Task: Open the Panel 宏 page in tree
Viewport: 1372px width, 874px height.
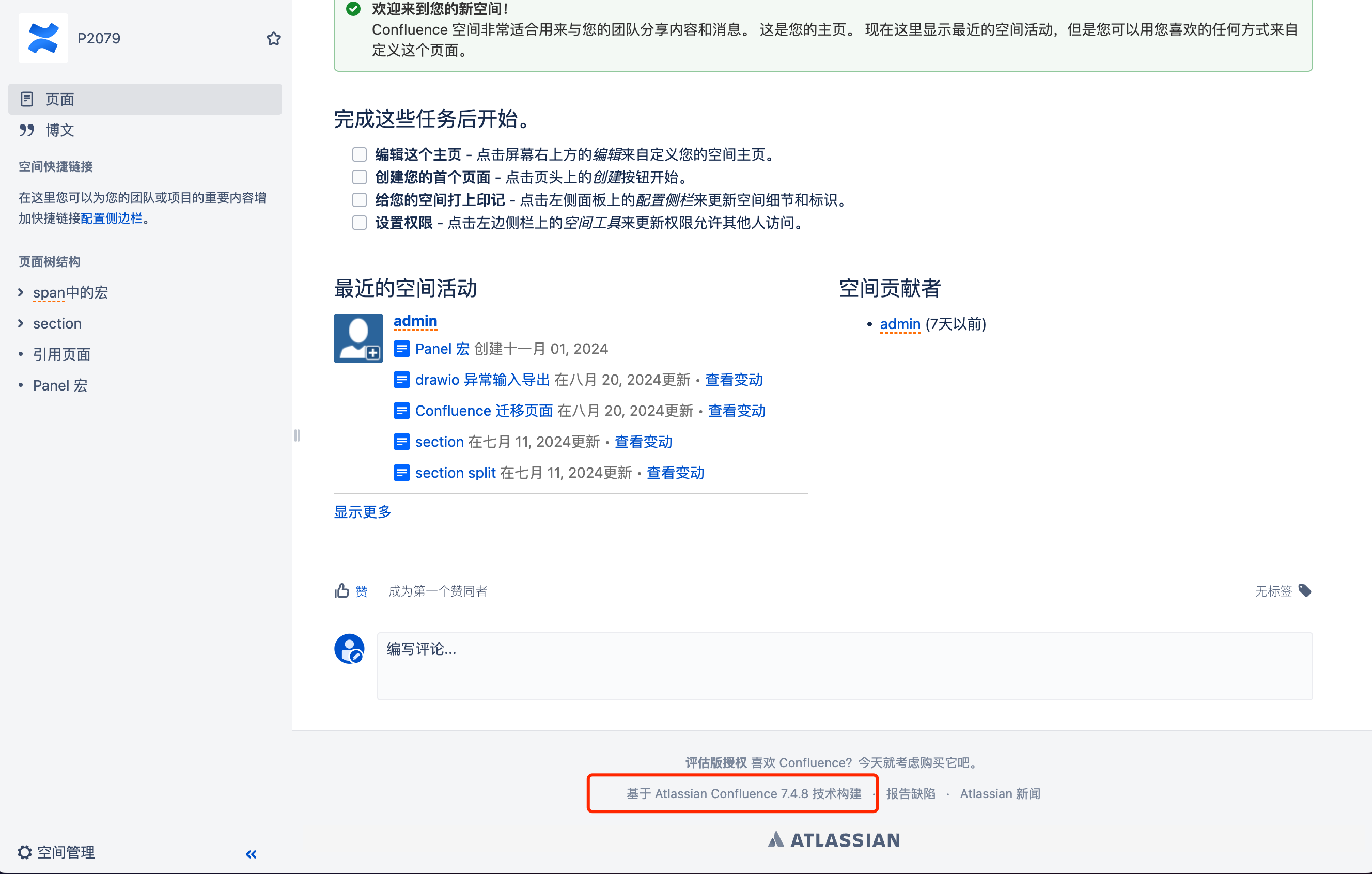Action: pos(60,385)
